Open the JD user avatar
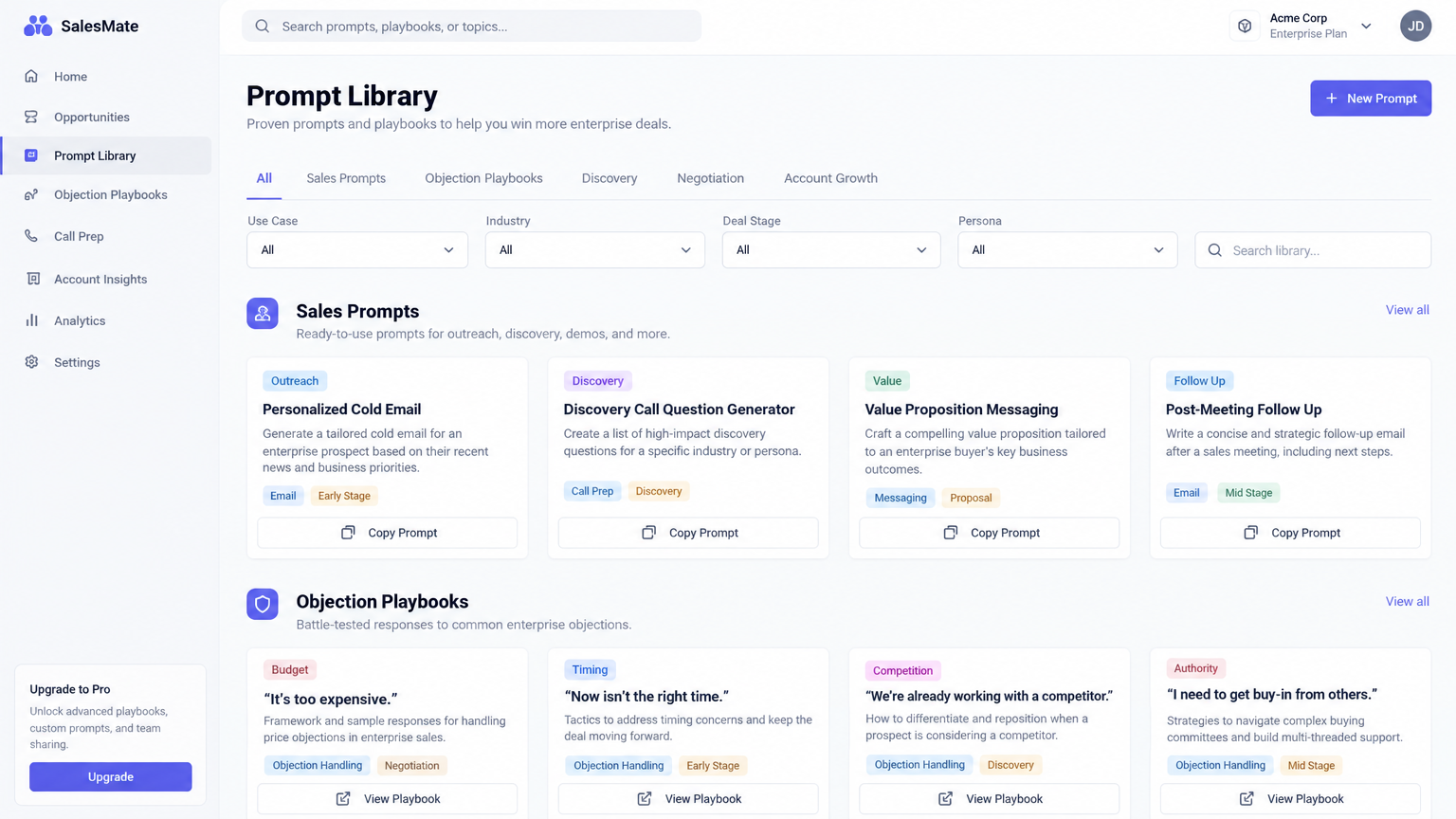This screenshot has width=1456, height=819. pyautogui.click(x=1415, y=26)
